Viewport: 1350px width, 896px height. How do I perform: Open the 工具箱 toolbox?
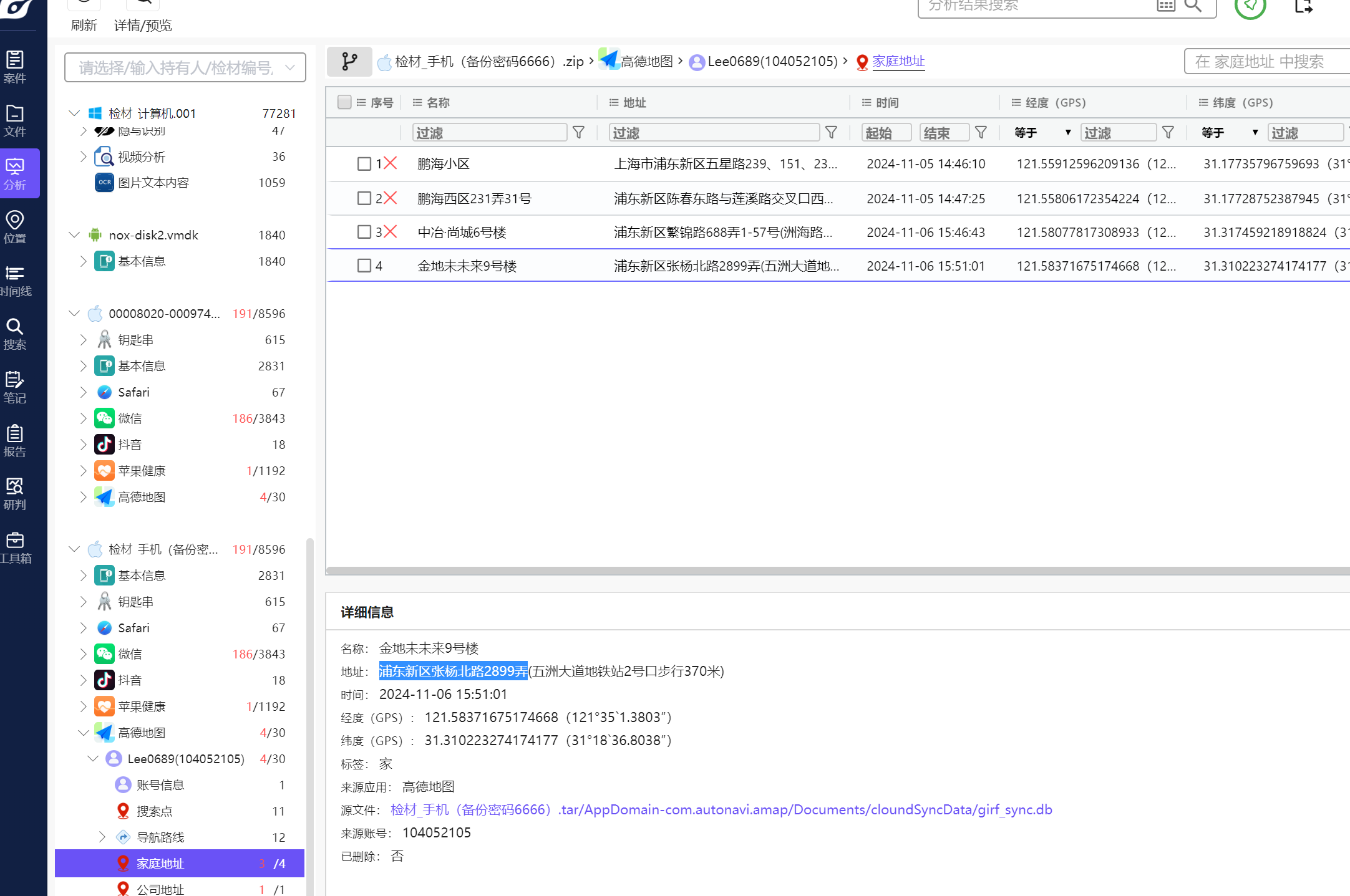click(15, 547)
